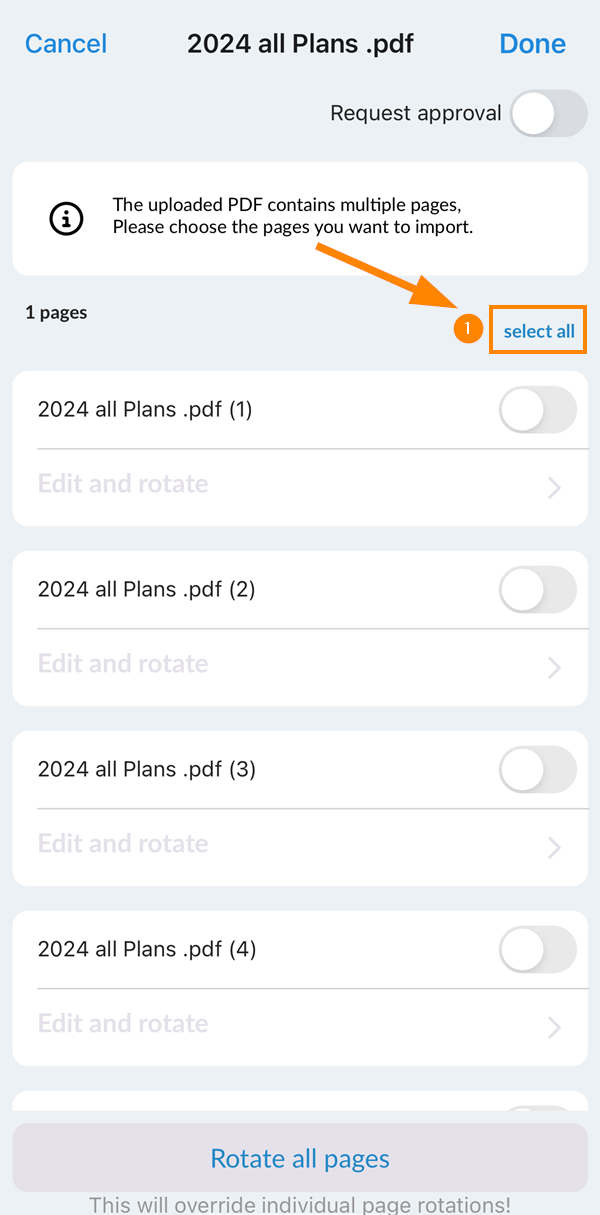Enable page 2024 all Plans .pdf (2)
The image size is (600, 1215).
(538, 590)
